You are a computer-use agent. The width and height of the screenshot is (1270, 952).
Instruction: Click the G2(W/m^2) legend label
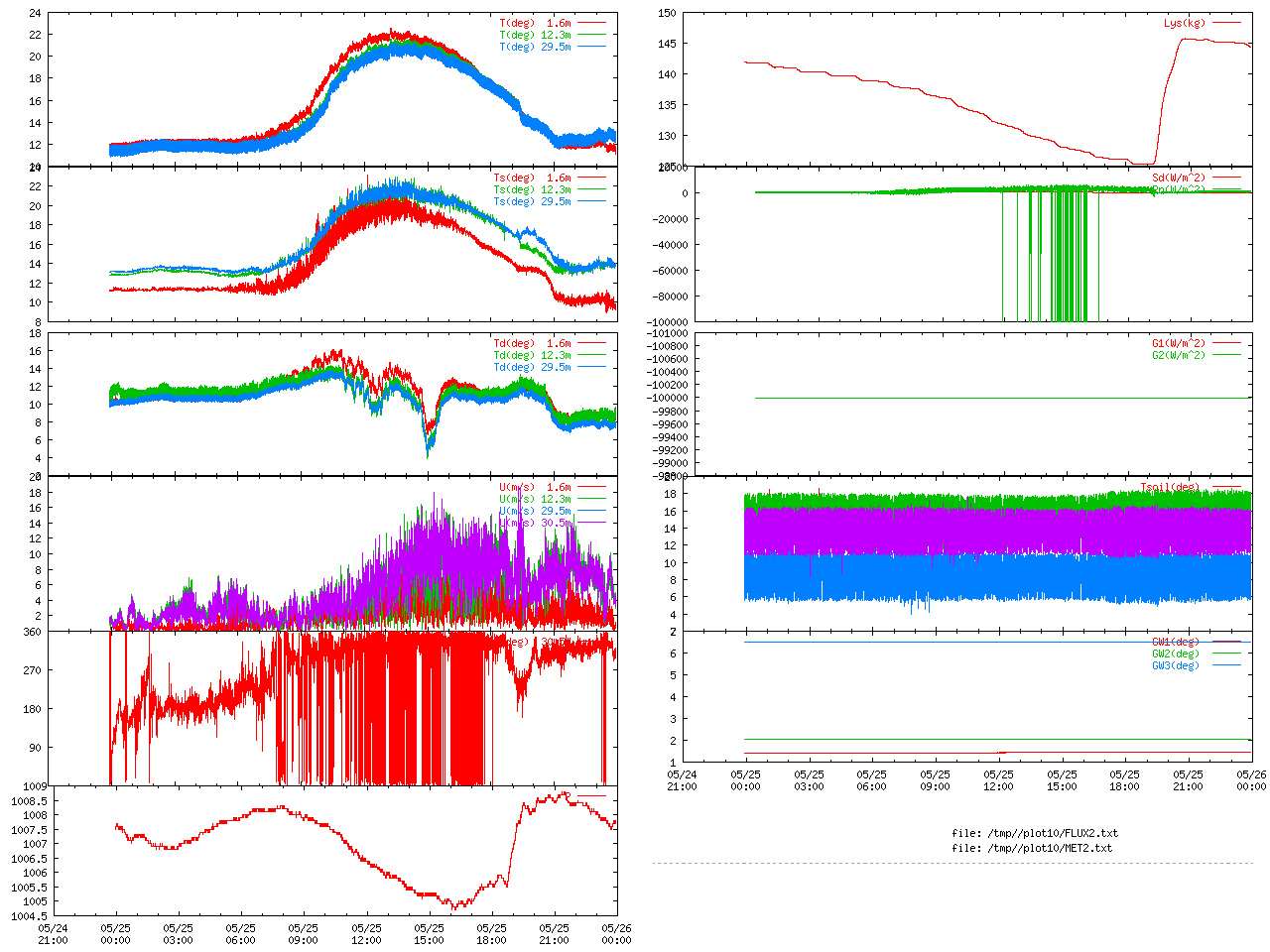1179,356
